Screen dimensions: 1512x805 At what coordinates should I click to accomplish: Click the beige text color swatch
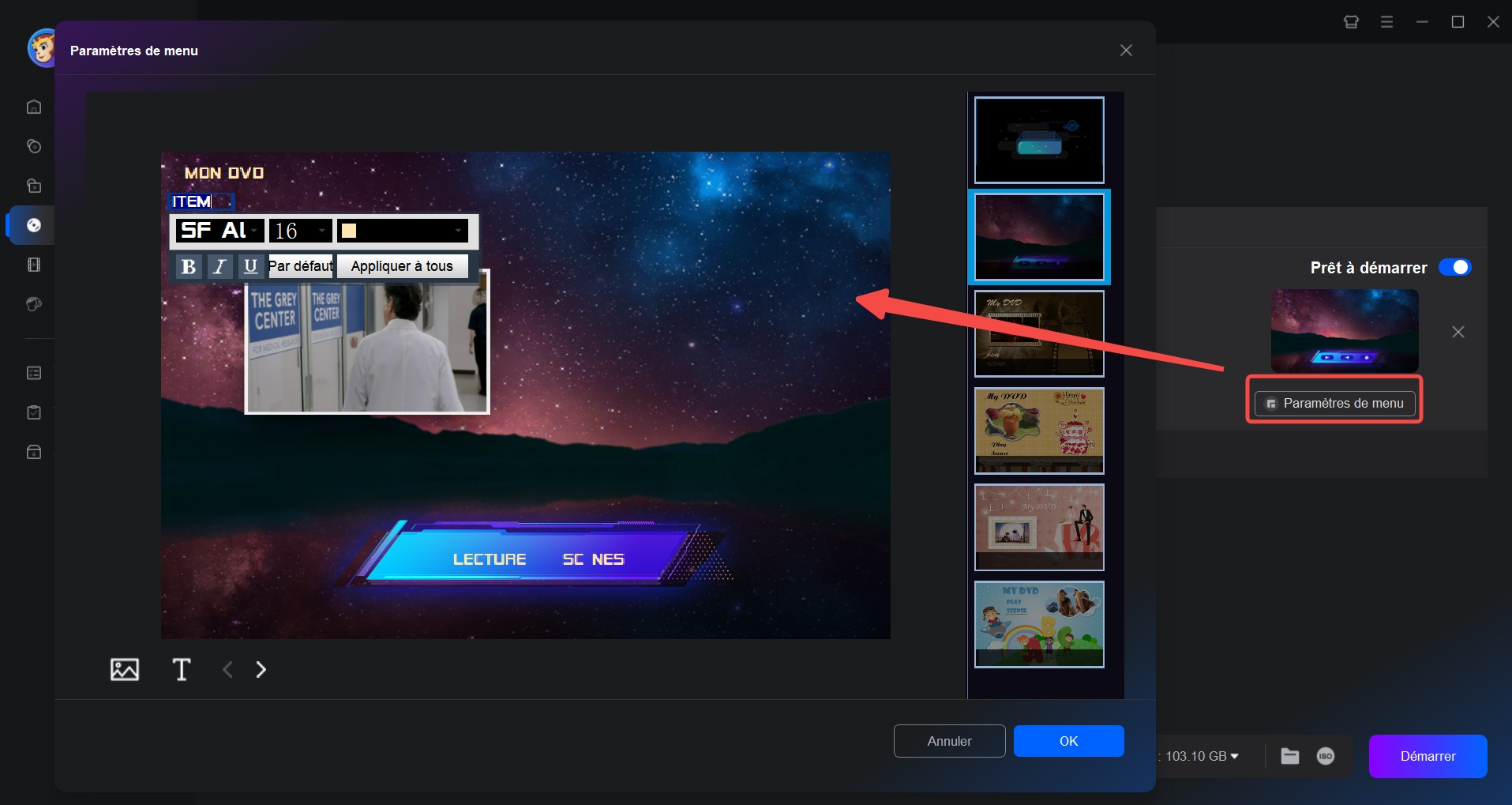click(x=349, y=231)
